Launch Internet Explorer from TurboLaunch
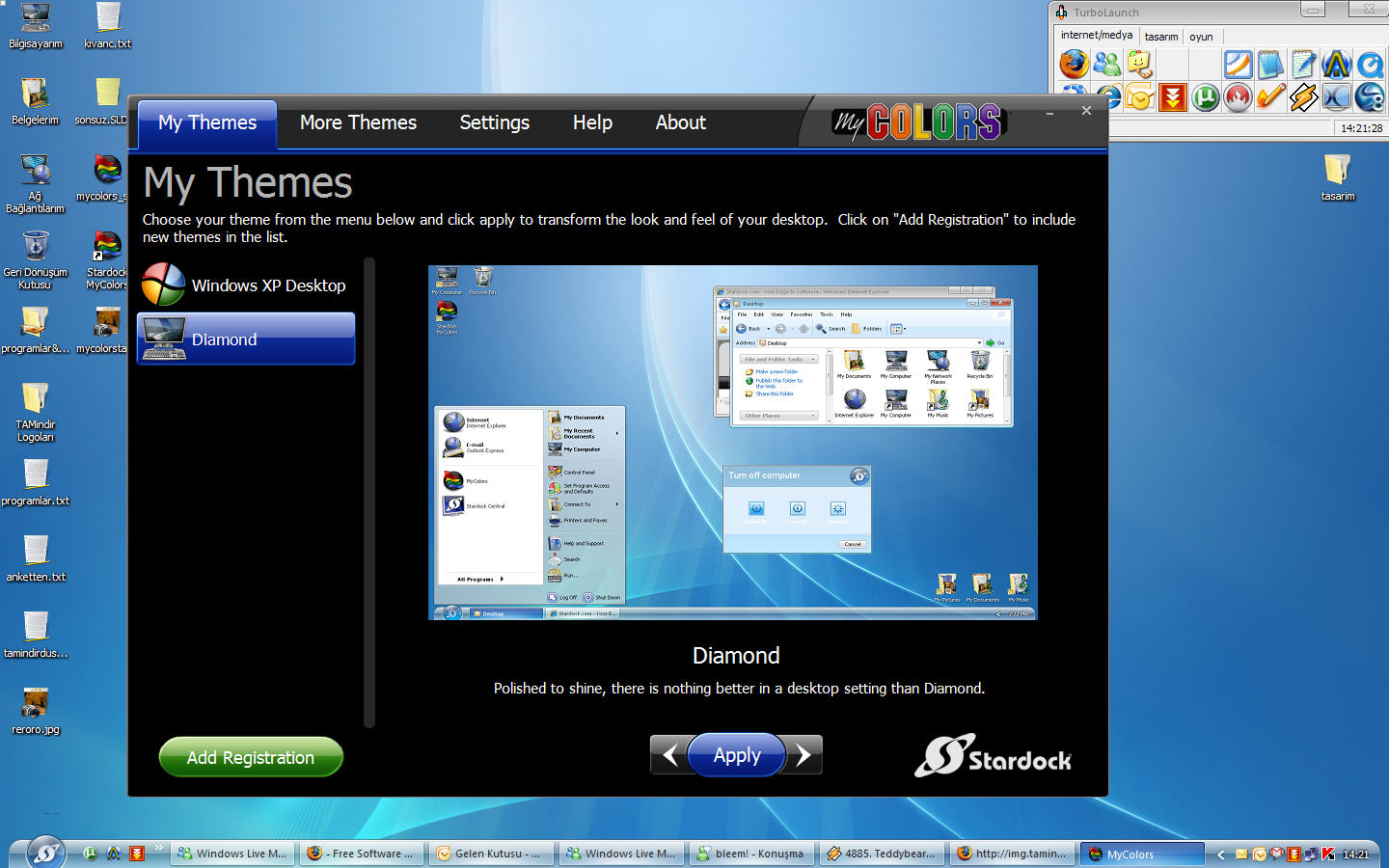This screenshot has height=868, width=1389. (x=1109, y=97)
